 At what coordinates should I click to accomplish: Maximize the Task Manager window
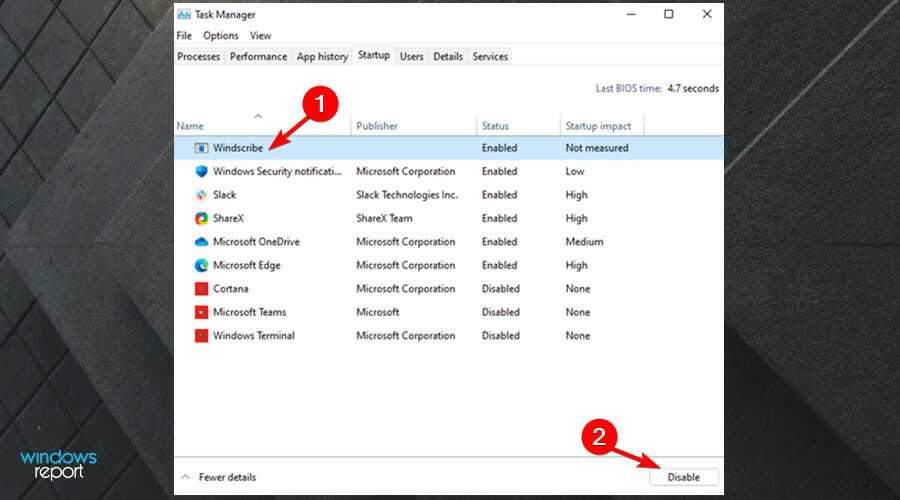click(x=669, y=14)
